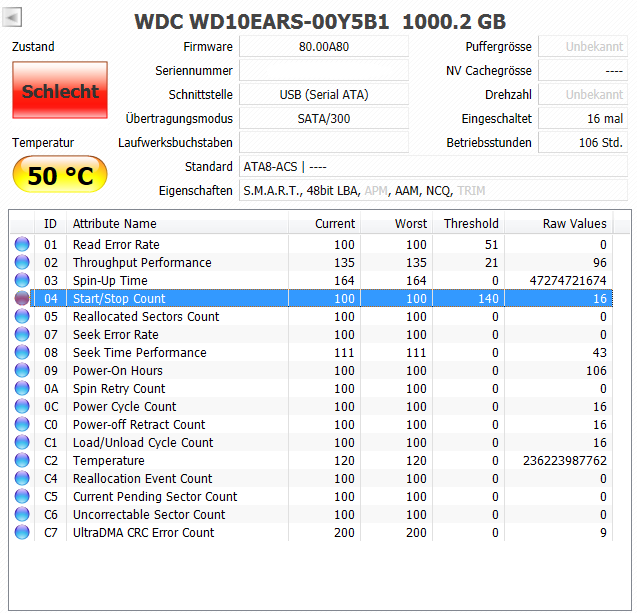The width and height of the screenshot is (637, 613).
Task: Click the Current column header
Action: 325,223
